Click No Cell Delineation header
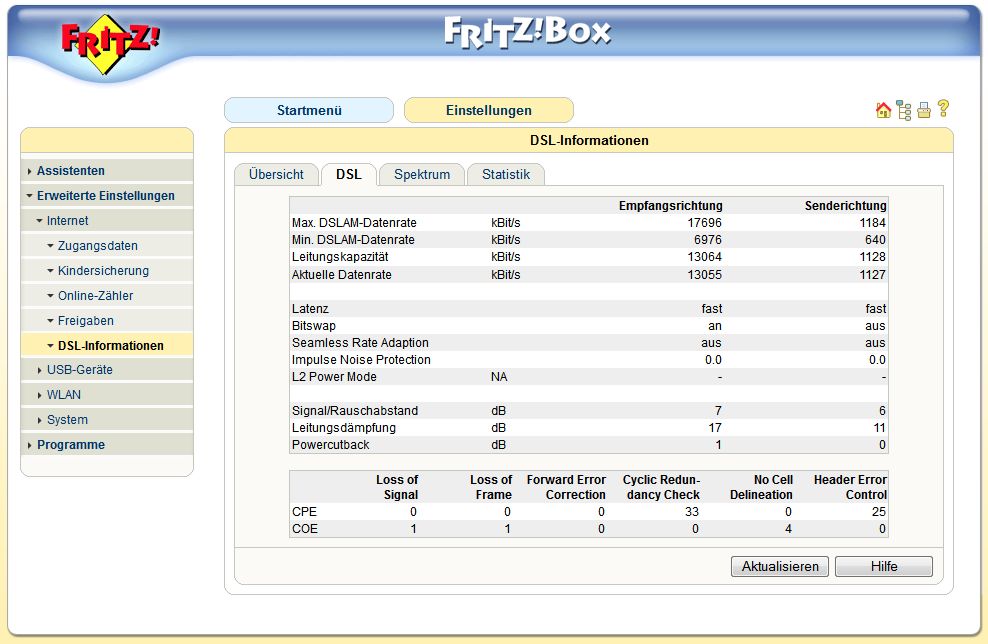The width and height of the screenshot is (988, 644). tap(761, 487)
